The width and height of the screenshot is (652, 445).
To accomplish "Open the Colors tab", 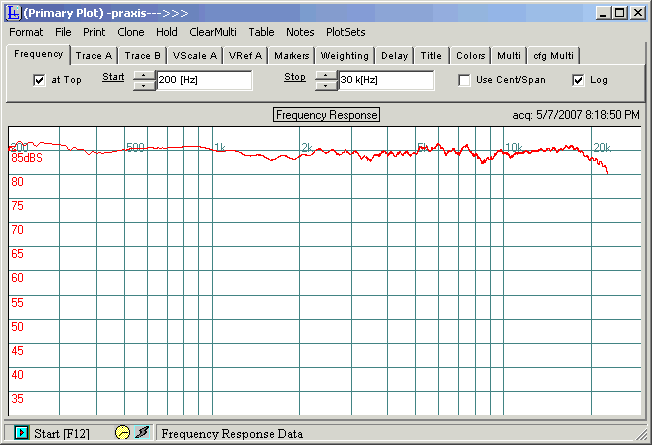I will pyautogui.click(x=470, y=56).
